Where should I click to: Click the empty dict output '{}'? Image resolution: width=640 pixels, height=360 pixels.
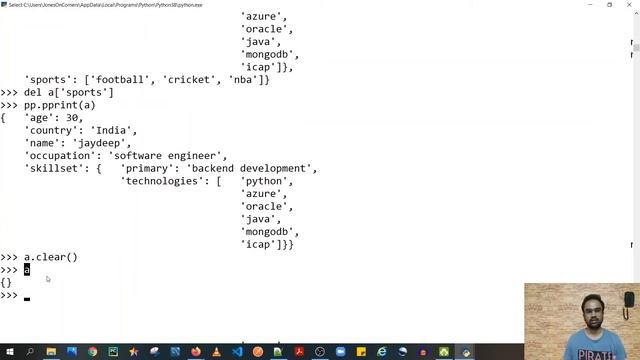[x=6, y=282]
